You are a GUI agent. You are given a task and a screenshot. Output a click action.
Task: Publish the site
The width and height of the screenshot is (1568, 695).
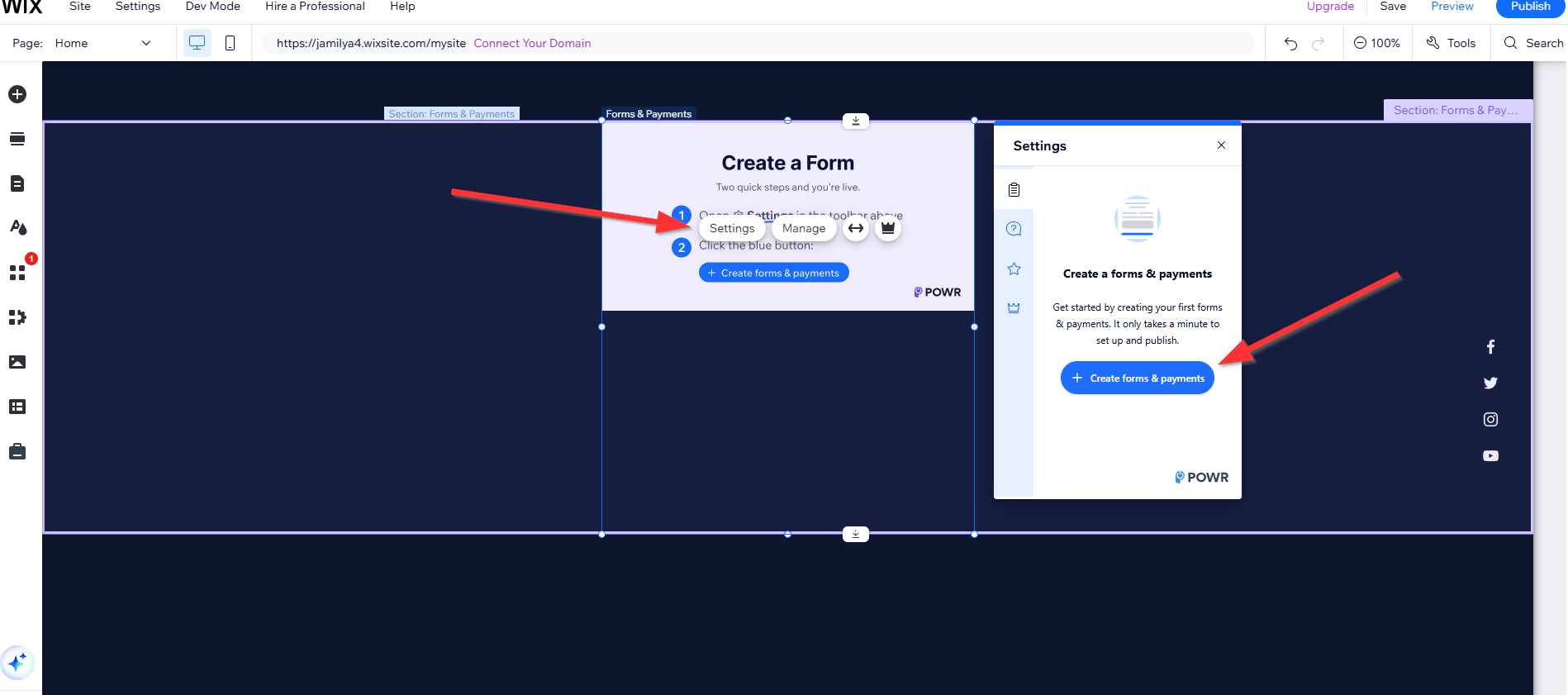1531,7
